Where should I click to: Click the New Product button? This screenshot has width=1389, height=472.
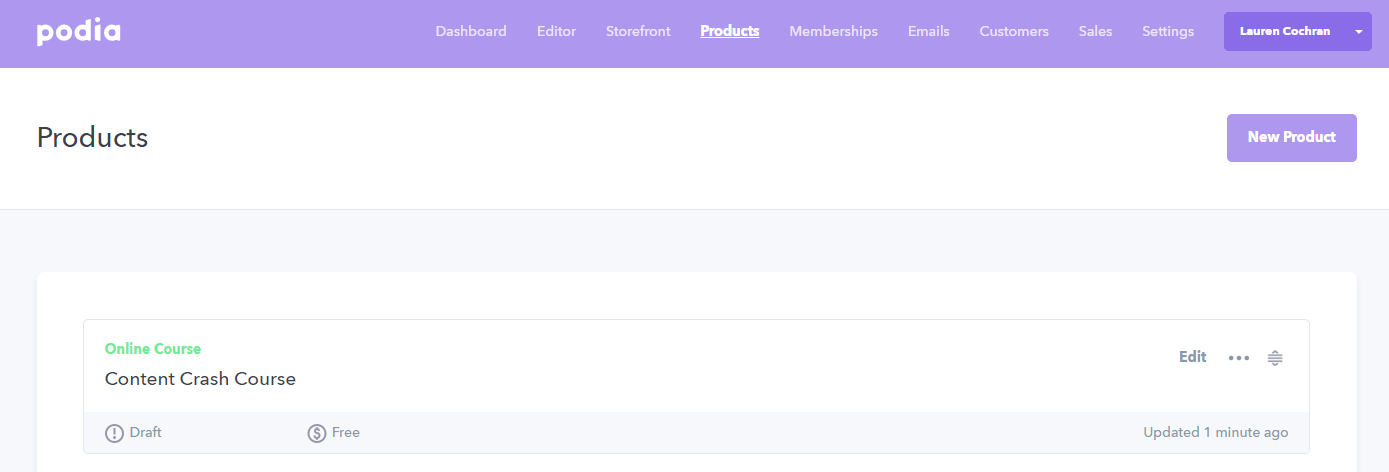pos(1292,138)
